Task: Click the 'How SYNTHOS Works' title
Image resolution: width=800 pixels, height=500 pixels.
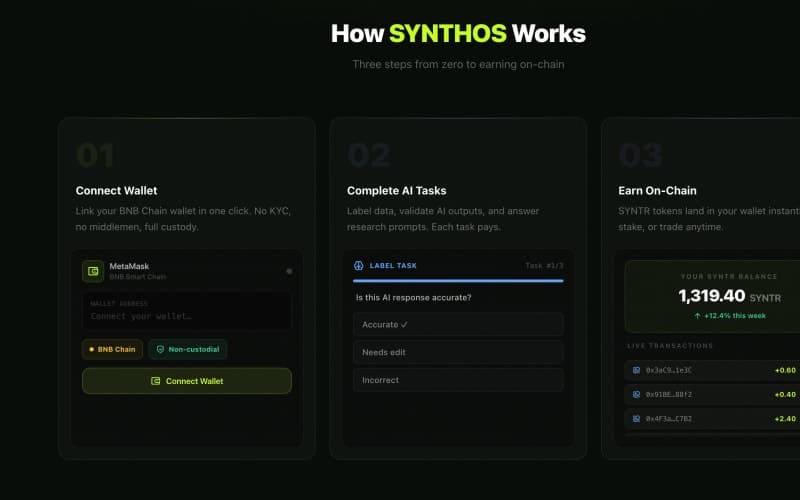Action: pyautogui.click(x=458, y=34)
